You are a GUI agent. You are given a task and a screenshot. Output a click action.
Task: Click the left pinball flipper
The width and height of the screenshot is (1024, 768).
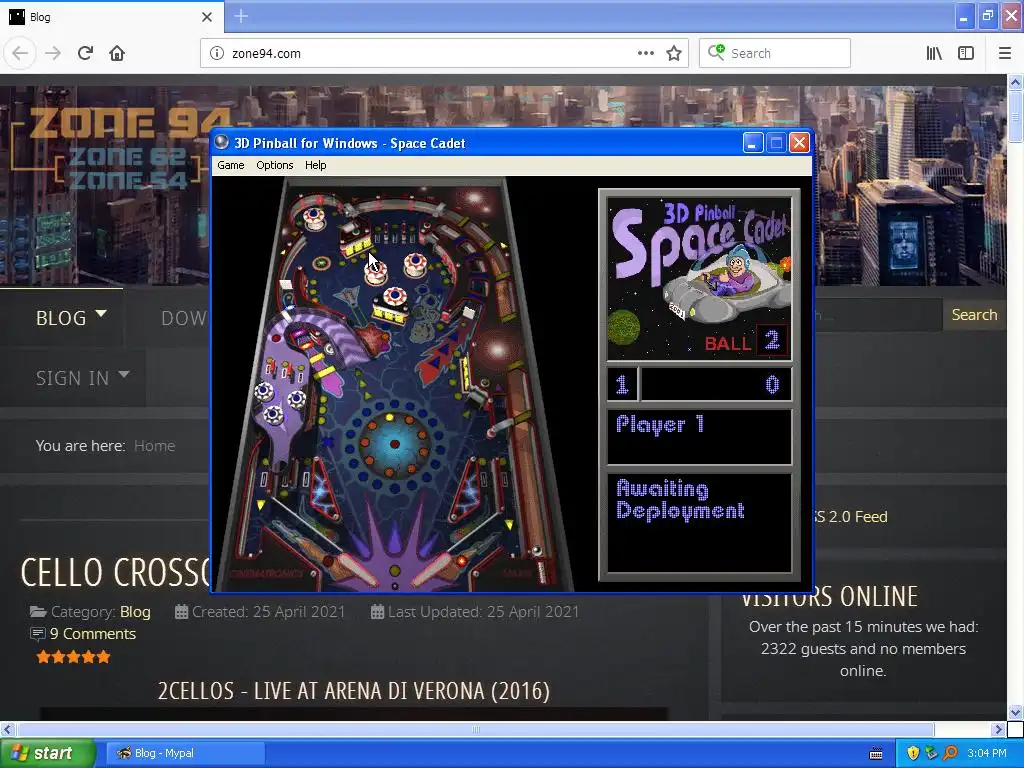click(349, 569)
